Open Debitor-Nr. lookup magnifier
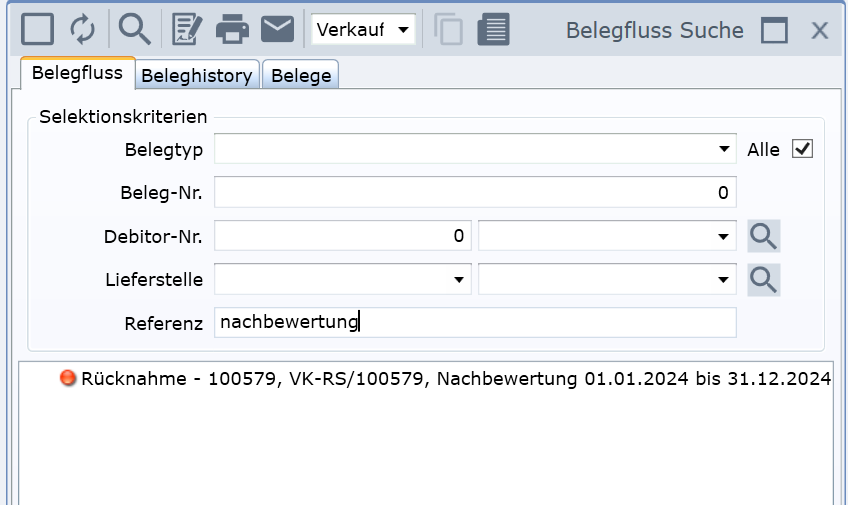 click(764, 237)
